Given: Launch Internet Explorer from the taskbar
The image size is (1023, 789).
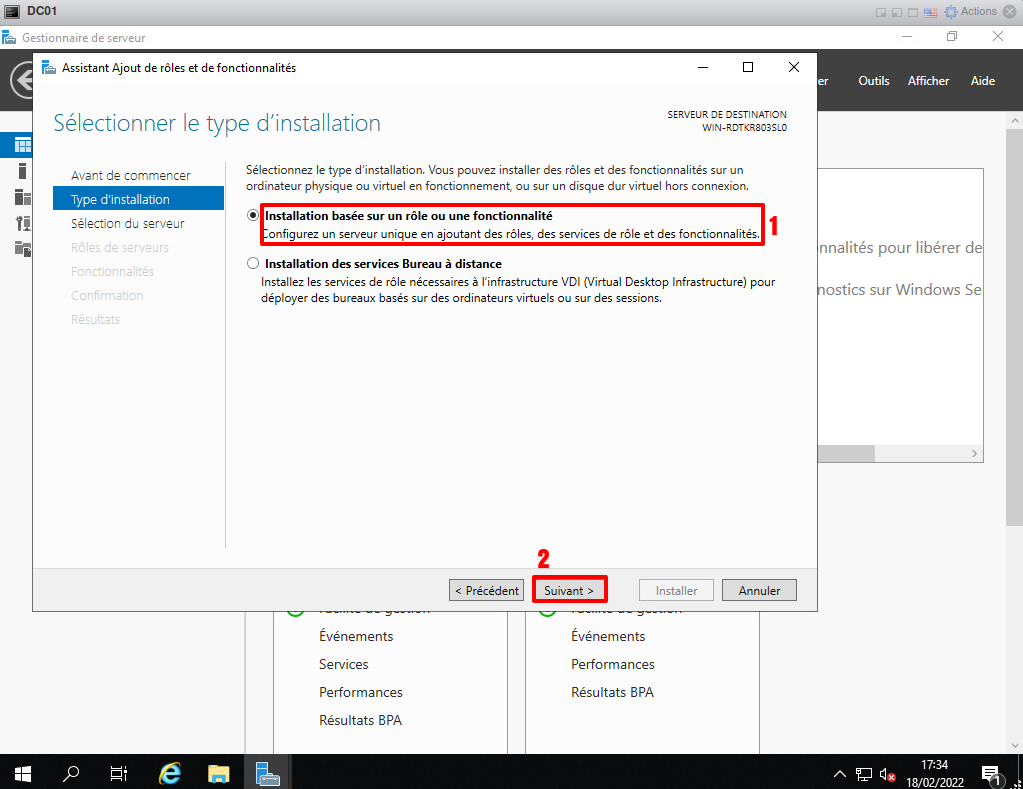Looking at the screenshot, I should pos(170,772).
